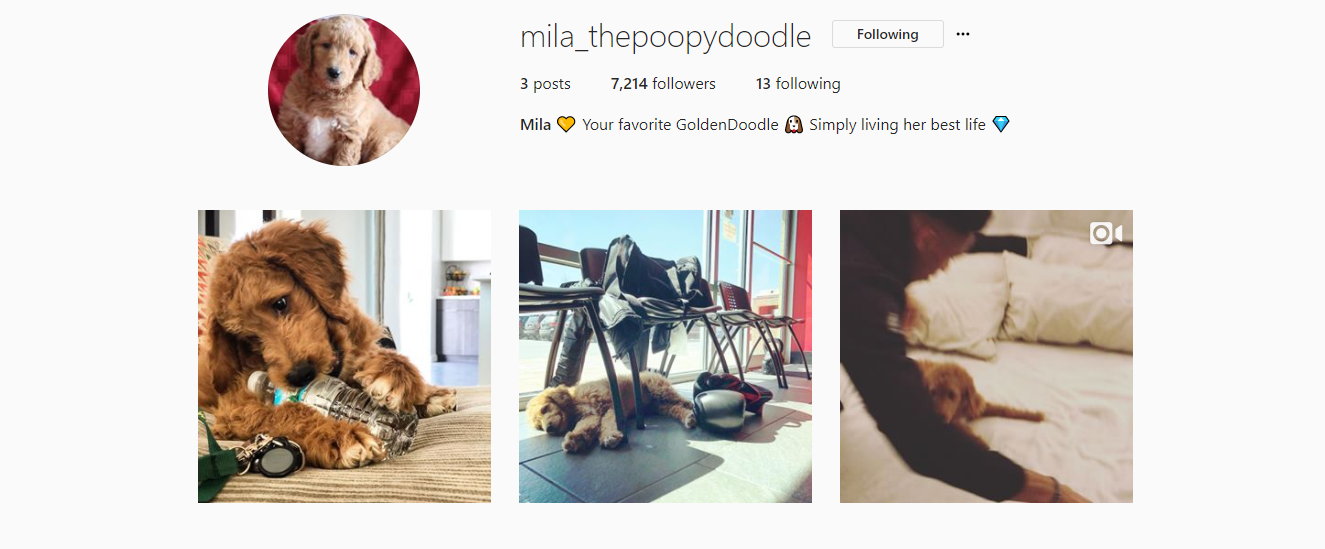The width and height of the screenshot is (1325, 549).
Task: View the 7,214 followers list
Action: coord(663,84)
